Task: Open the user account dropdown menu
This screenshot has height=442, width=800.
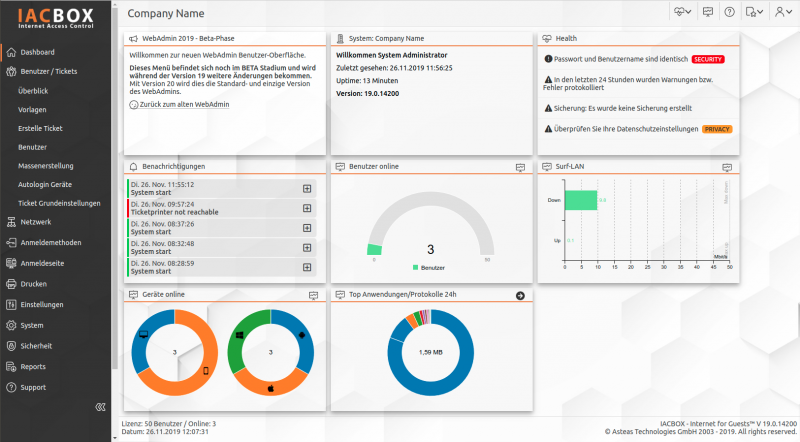Action: tap(781, 11)
